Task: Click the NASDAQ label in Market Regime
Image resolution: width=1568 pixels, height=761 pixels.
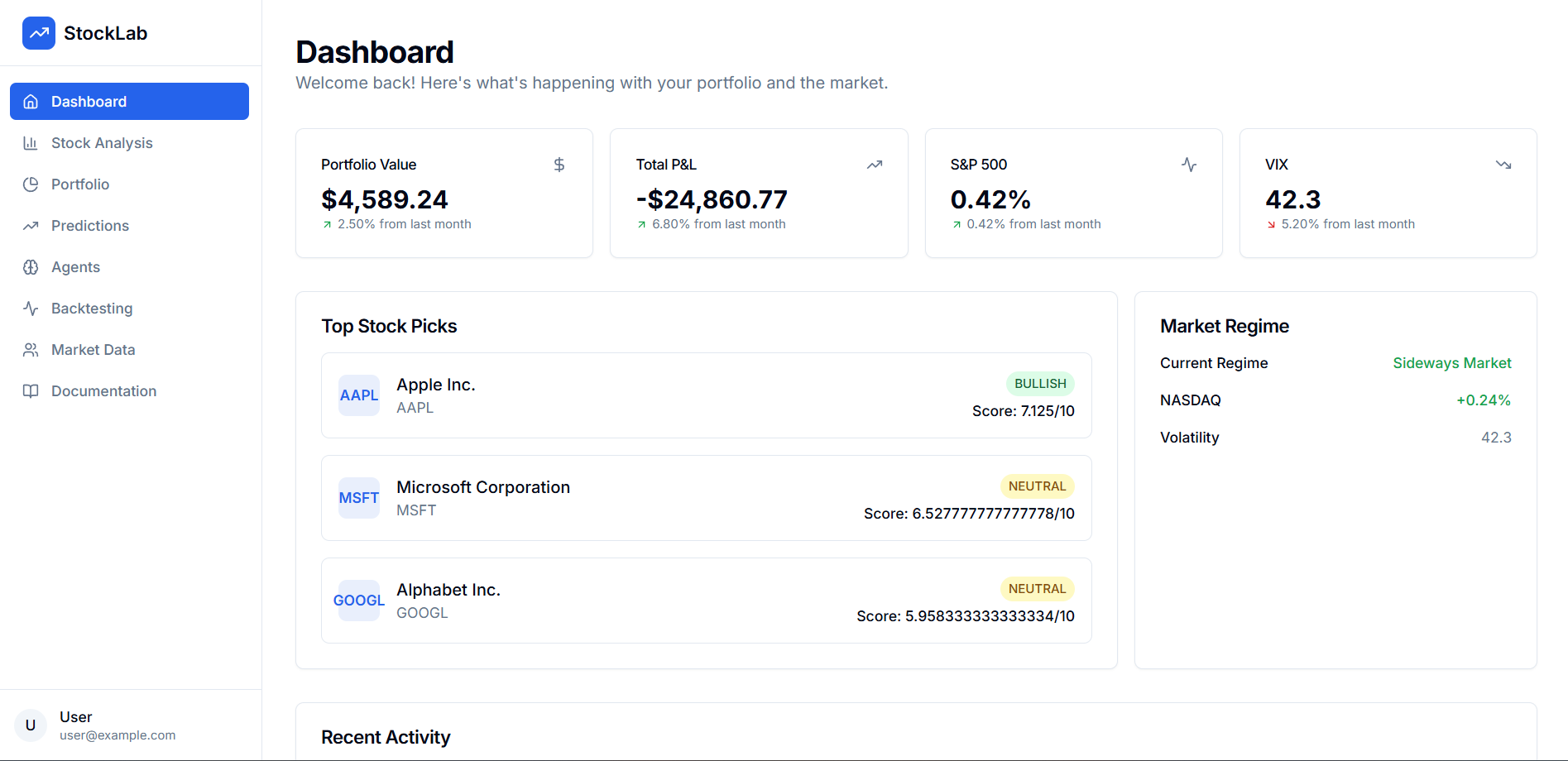Action: tap(1191, 400)
